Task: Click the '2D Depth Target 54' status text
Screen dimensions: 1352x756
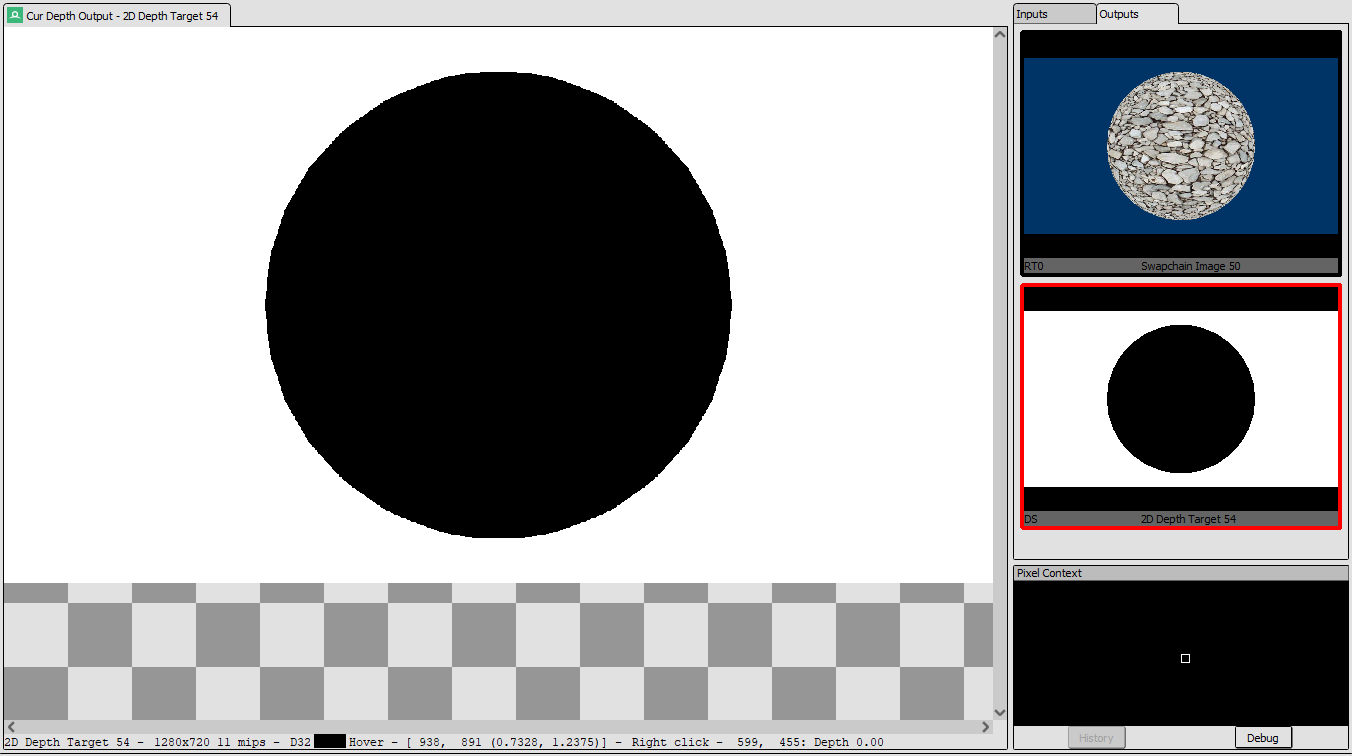Action: tap(67, 742)
